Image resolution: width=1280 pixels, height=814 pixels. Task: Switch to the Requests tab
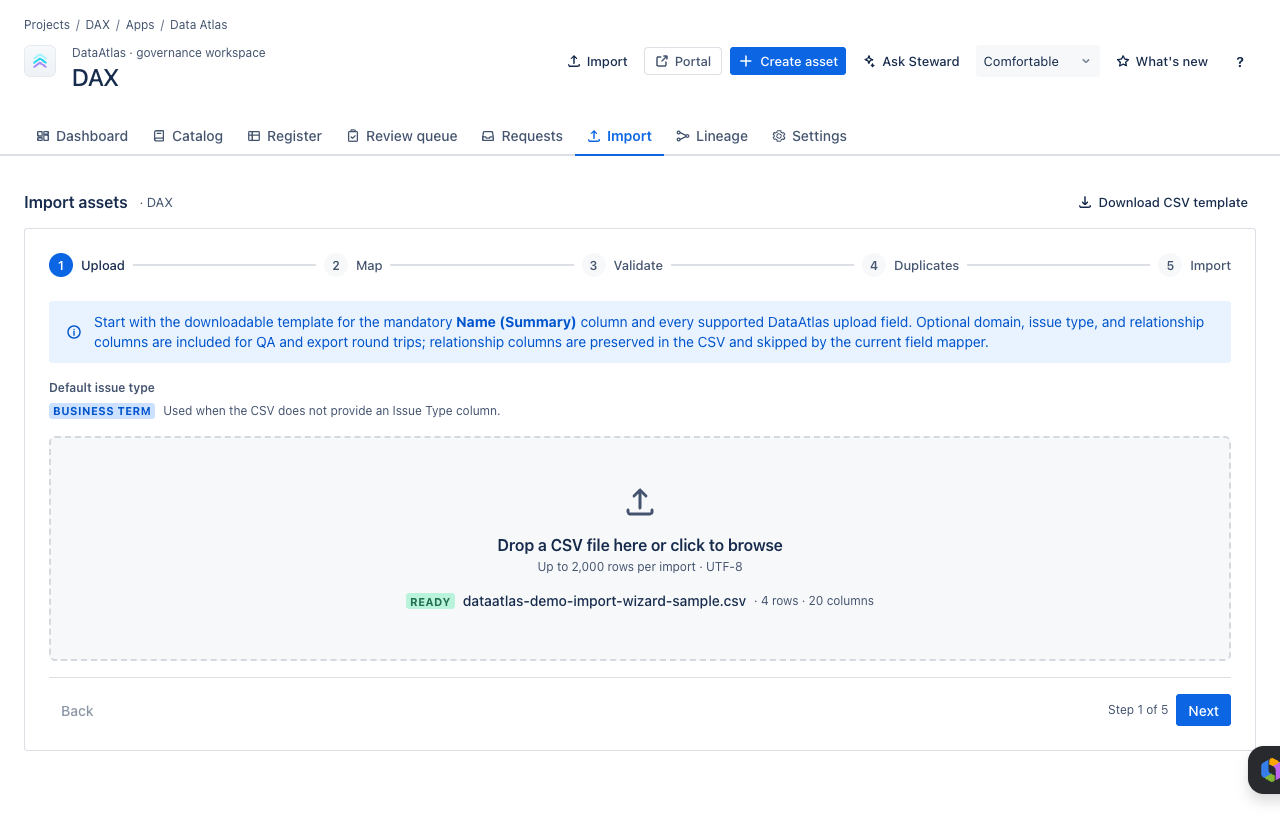pos(522,136)
